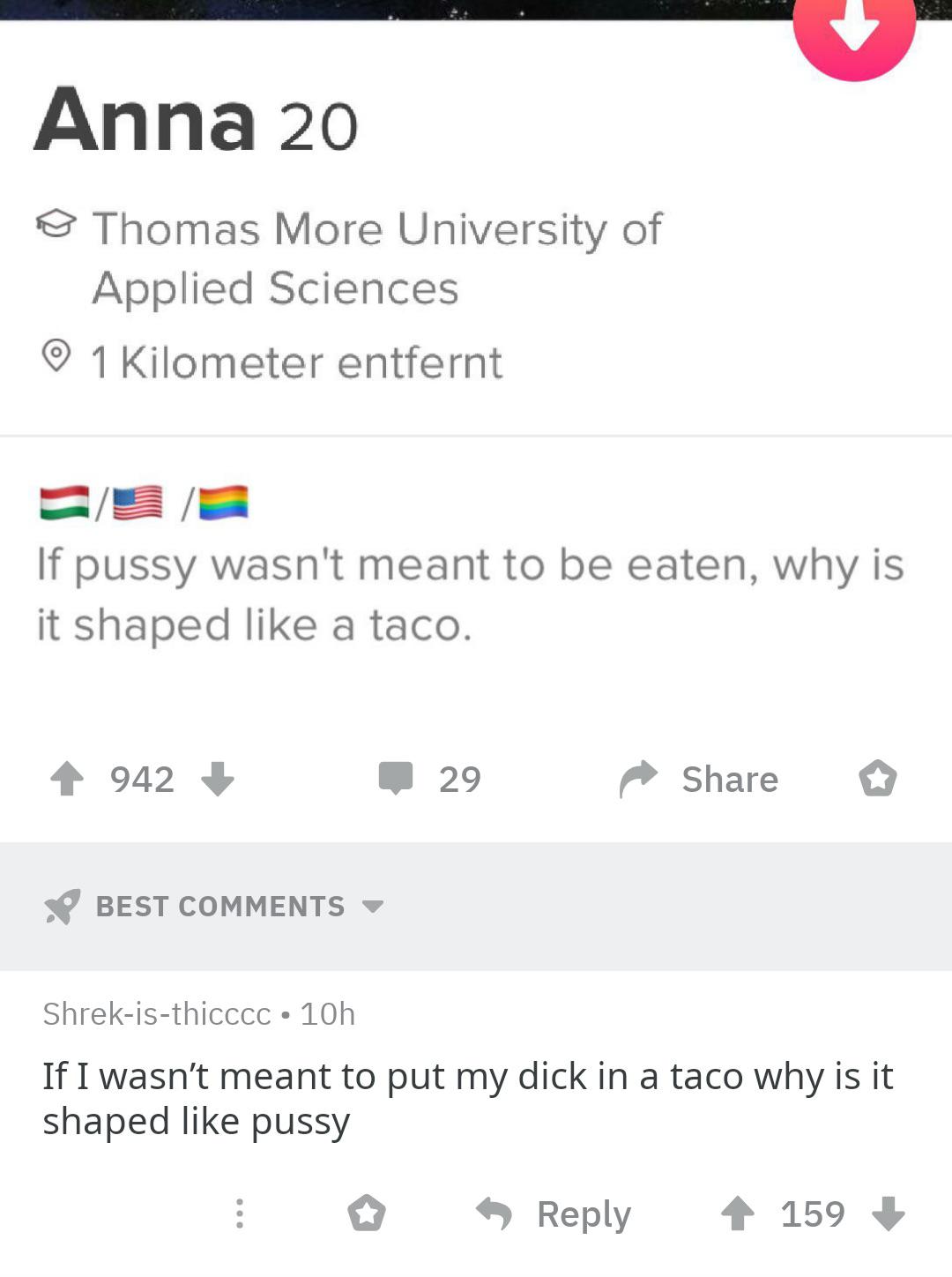Tap the pink down-arrow button
This screenshot has width=952, height=1277.
(854, 31)
